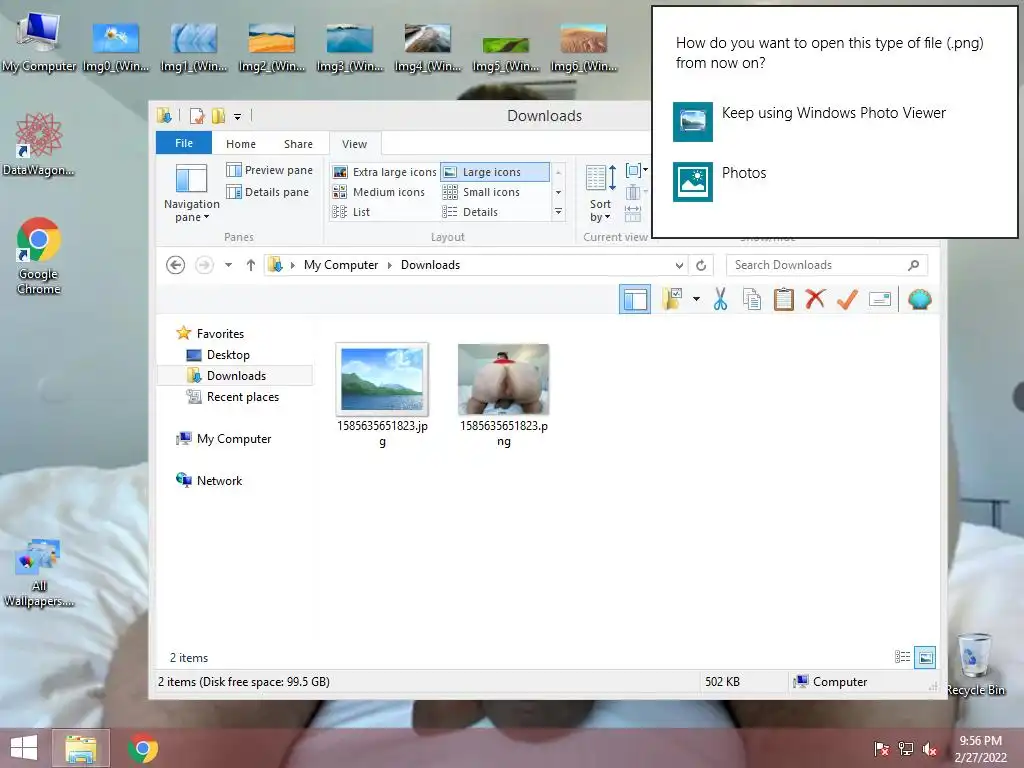Go up one folder level arrow
Screen dimensions: 1024x768
click(x=251, y=265)
